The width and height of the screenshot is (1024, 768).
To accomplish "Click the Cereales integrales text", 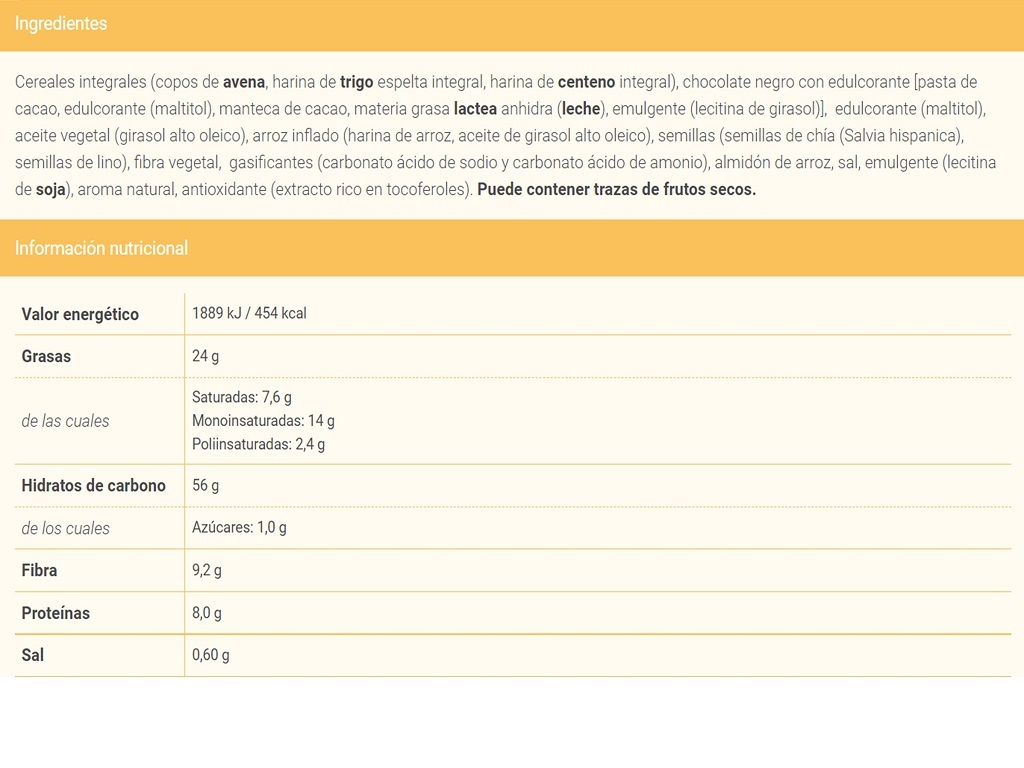I will (80, 83).
